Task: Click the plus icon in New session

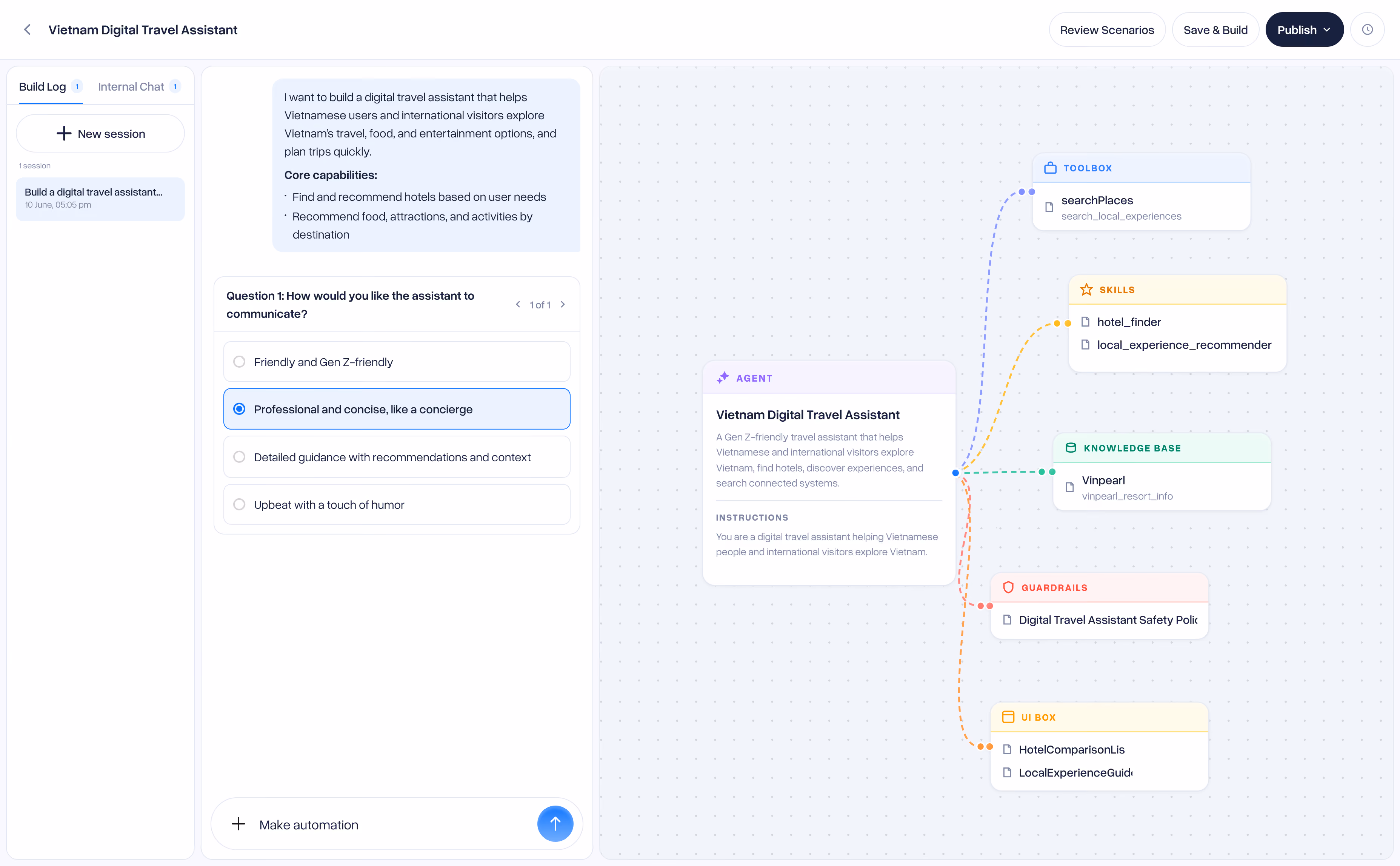Action: point(63,134)
